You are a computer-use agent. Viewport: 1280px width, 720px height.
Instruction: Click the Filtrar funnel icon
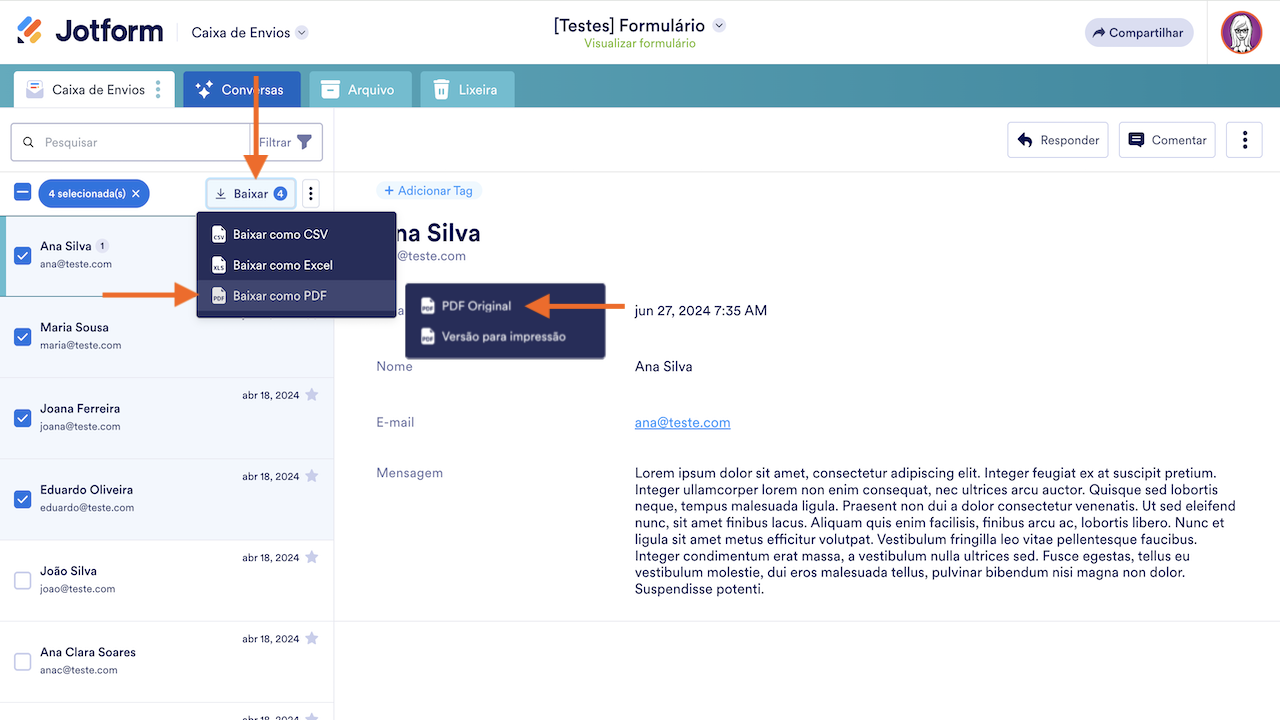pyautogui.click(x=305, y=142)
